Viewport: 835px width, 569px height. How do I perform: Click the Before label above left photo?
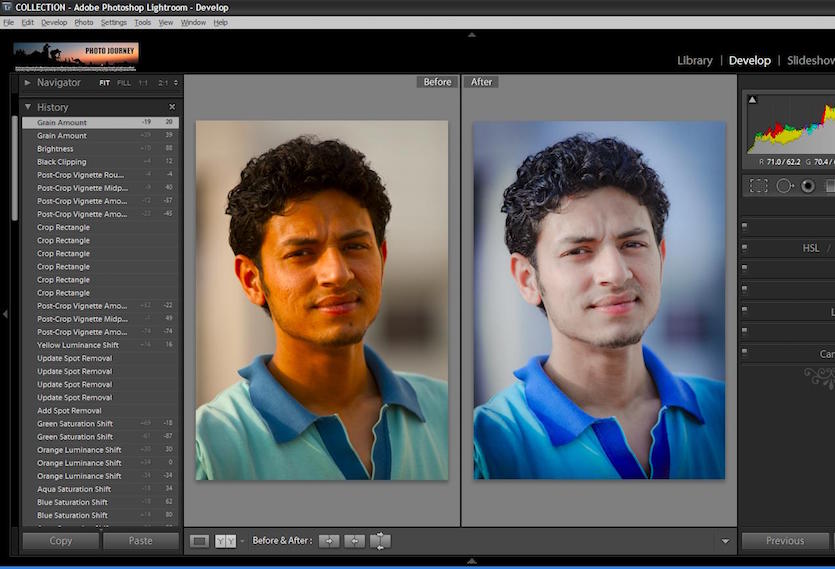point(437,82)
